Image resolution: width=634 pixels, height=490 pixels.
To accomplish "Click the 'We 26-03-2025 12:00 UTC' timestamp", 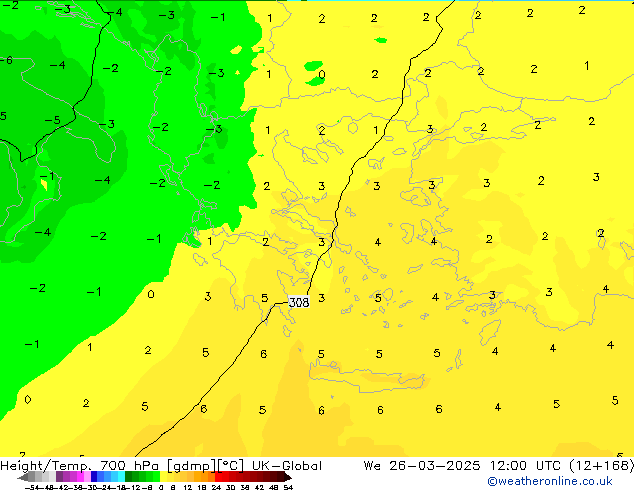I will (x=462, y=466).
